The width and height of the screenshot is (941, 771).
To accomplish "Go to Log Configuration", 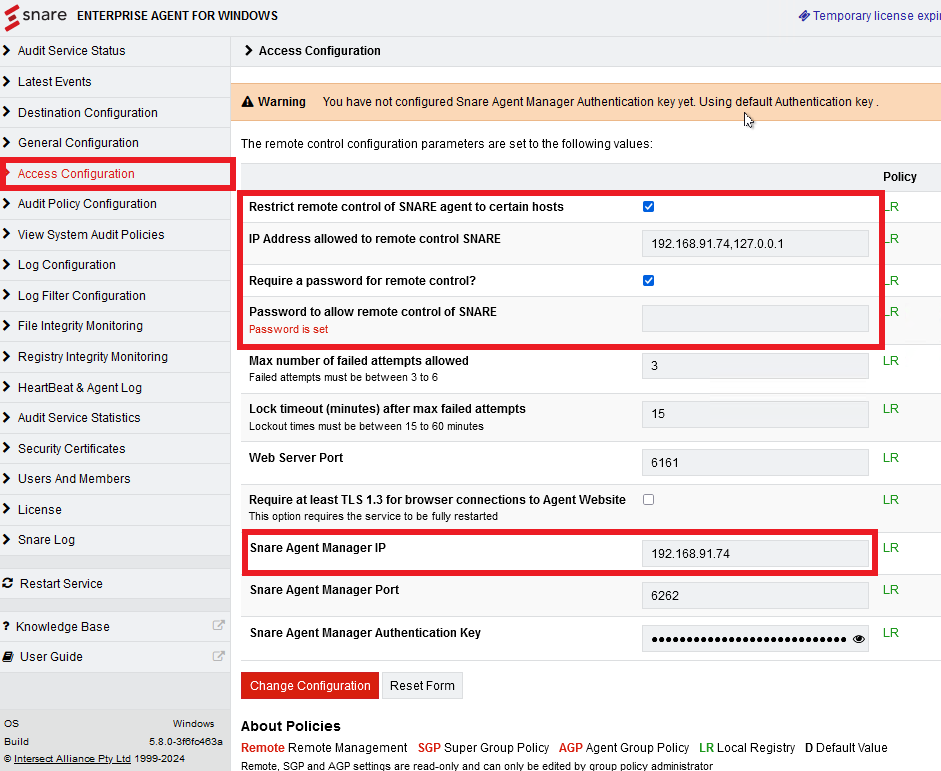I will click(67, 265).
